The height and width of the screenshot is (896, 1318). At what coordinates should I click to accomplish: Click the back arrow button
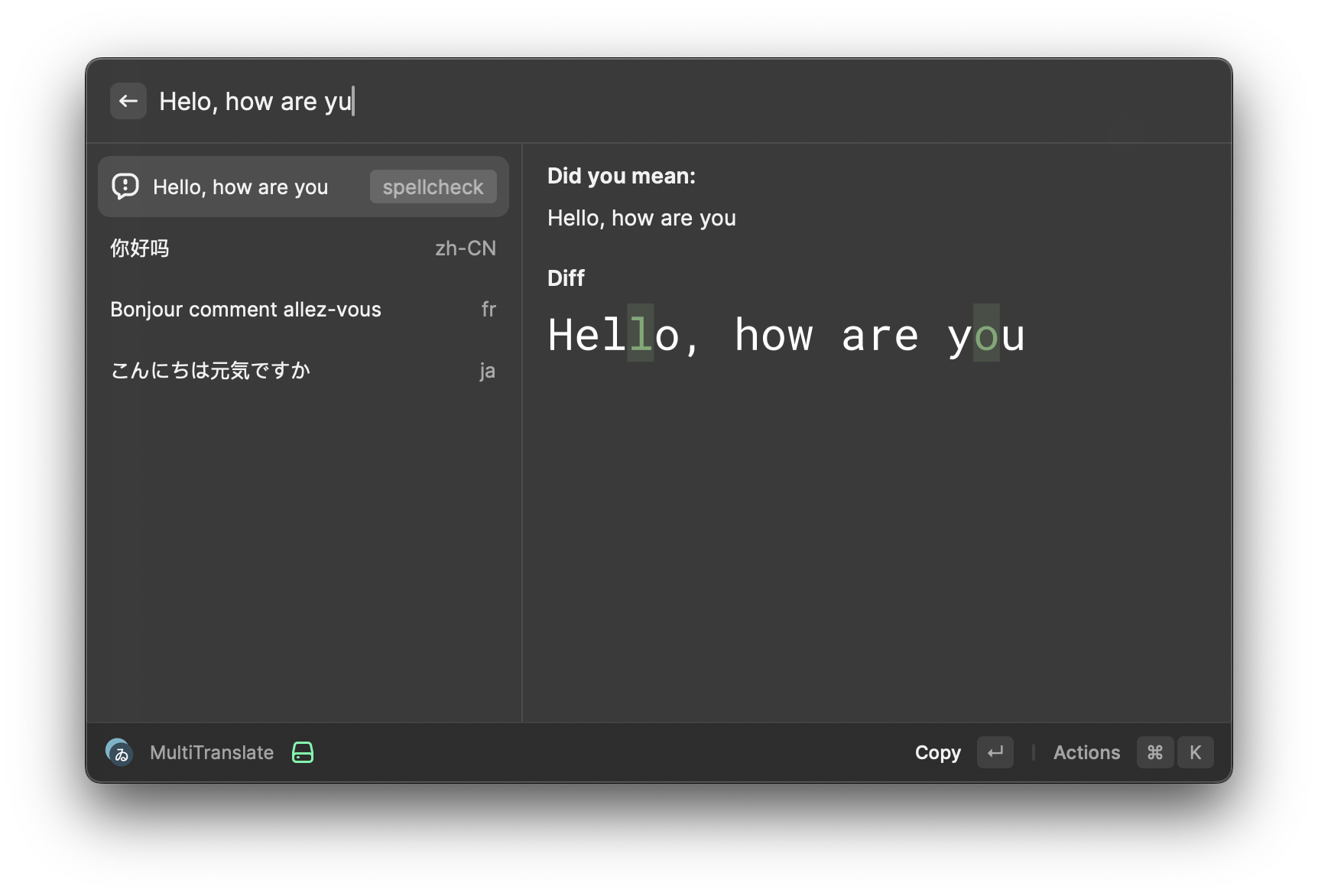(128, 101)
